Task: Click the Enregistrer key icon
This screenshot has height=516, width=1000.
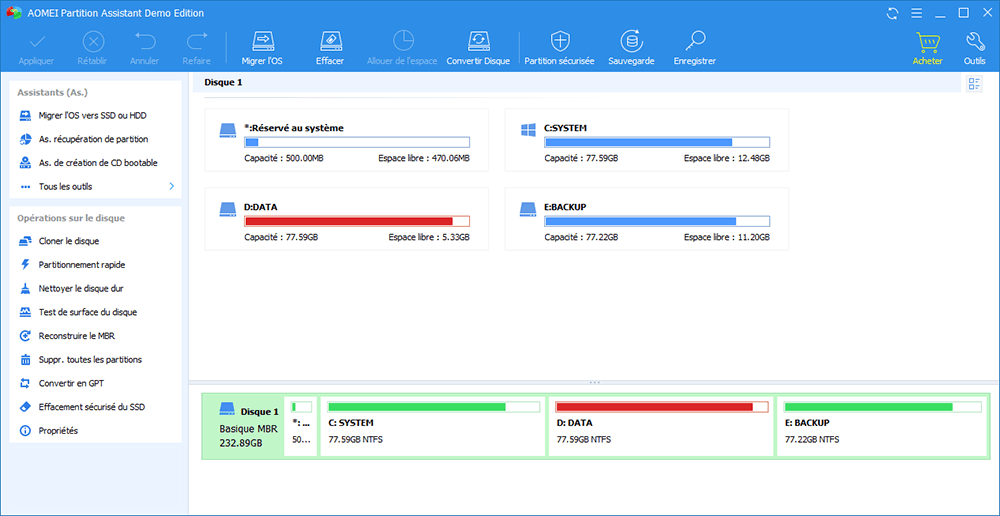Action: click(x=695, y=41)
